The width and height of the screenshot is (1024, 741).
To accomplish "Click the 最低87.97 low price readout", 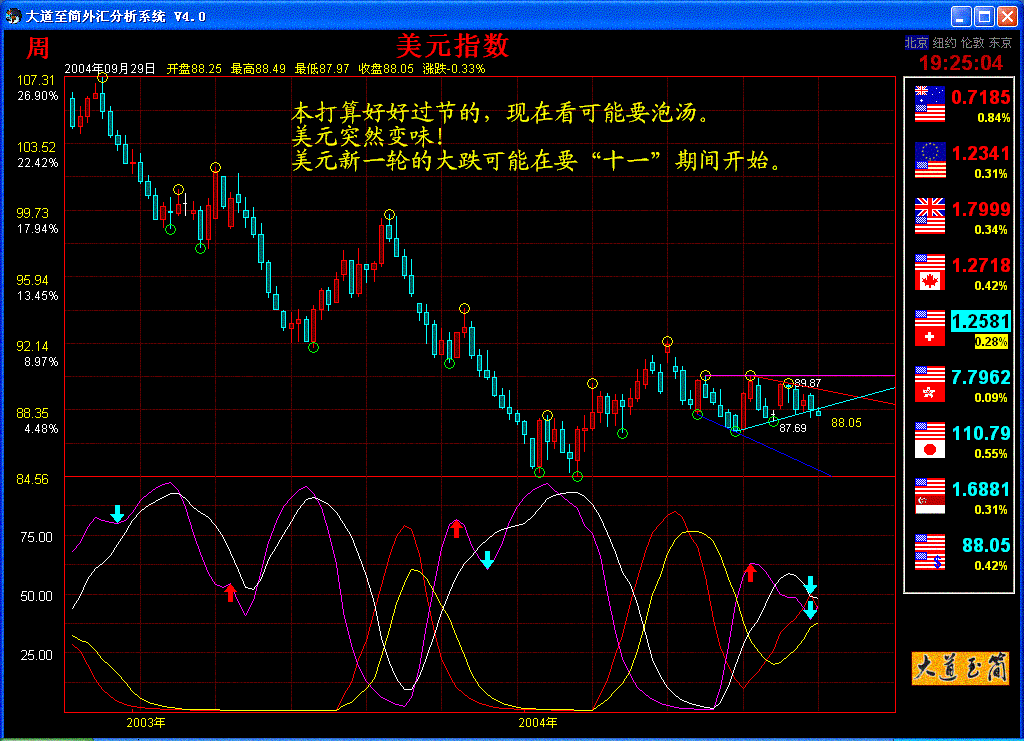I will tap(322, 69).
